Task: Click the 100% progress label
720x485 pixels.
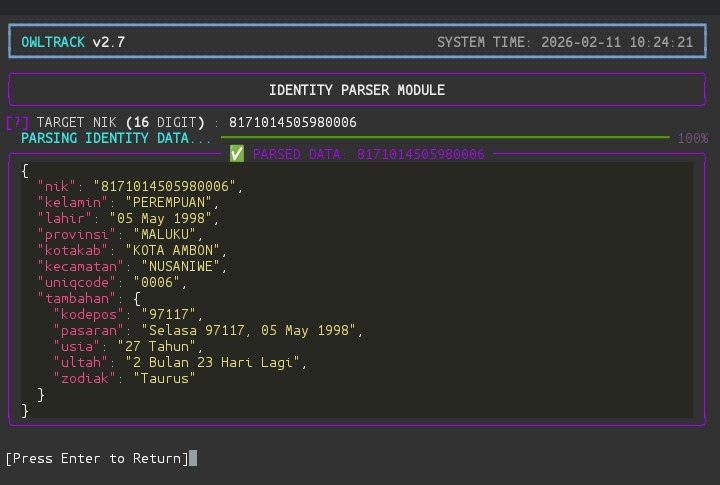Action: pyautogui.click(x=693, y=138)
